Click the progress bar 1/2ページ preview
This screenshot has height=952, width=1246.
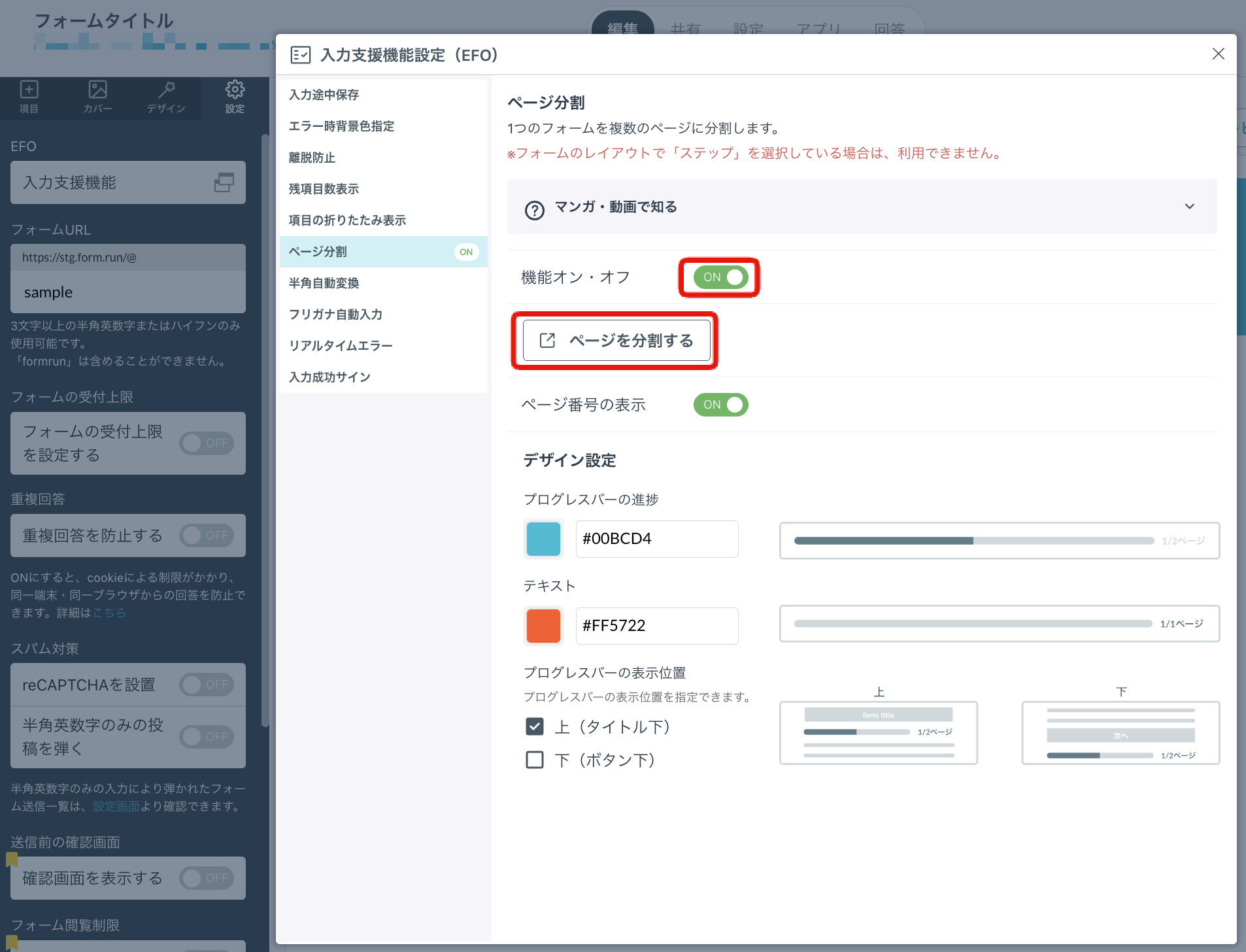[1000, 541]
